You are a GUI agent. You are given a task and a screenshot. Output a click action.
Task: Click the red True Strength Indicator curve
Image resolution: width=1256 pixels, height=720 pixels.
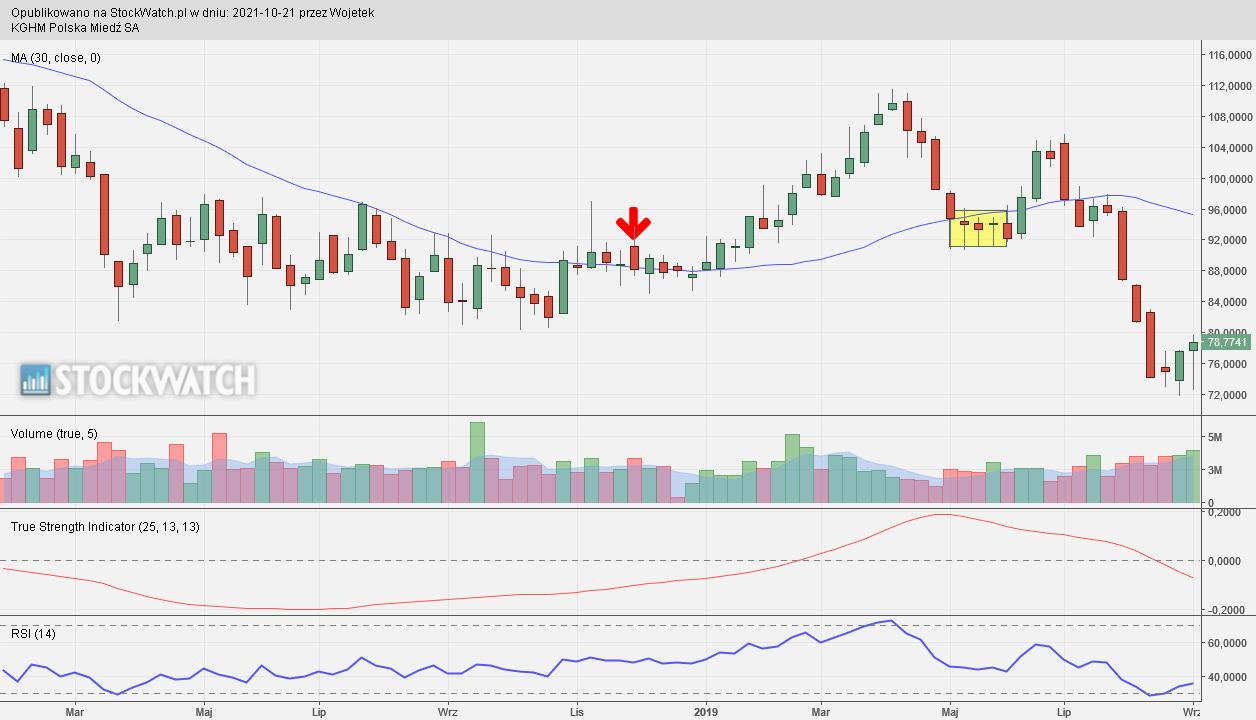point(600,591)
